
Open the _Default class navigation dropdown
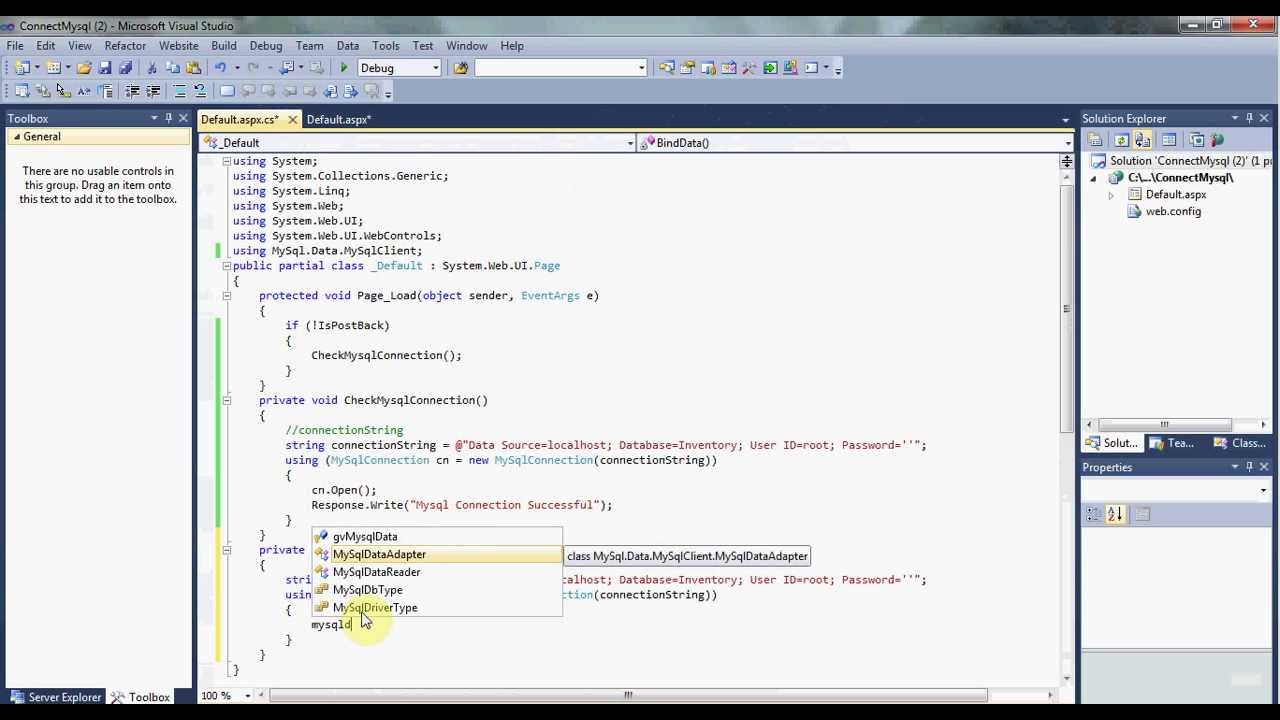[x=630, y=143]
